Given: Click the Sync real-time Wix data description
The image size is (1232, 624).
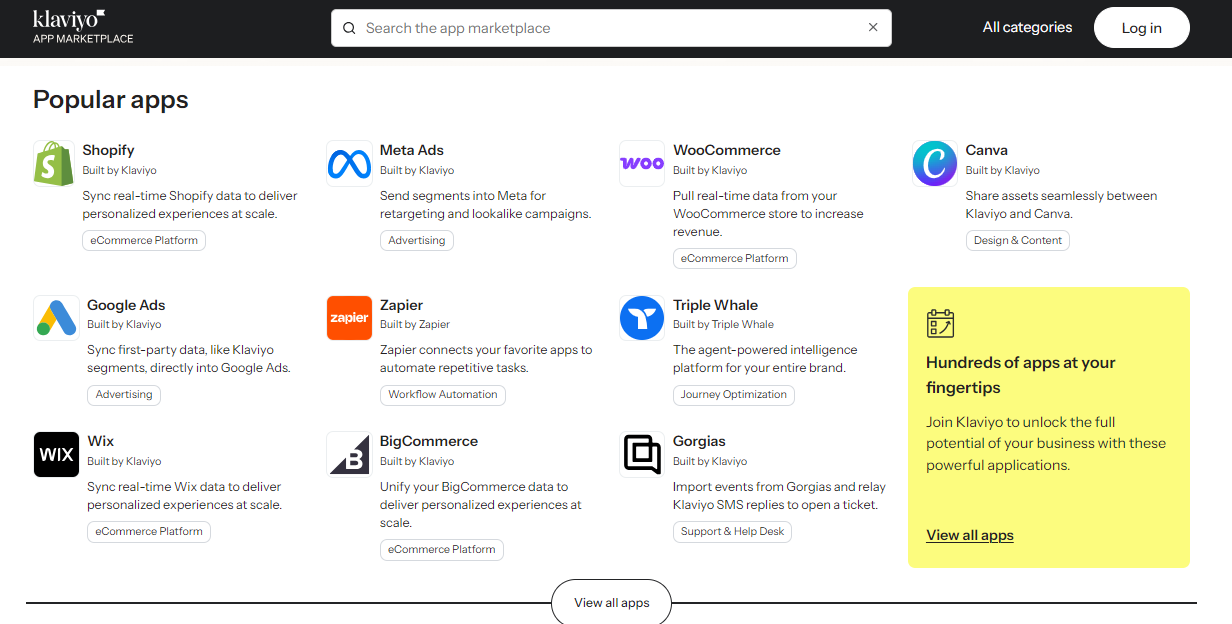Looking at the screenshot, I should tap(185, 496).
